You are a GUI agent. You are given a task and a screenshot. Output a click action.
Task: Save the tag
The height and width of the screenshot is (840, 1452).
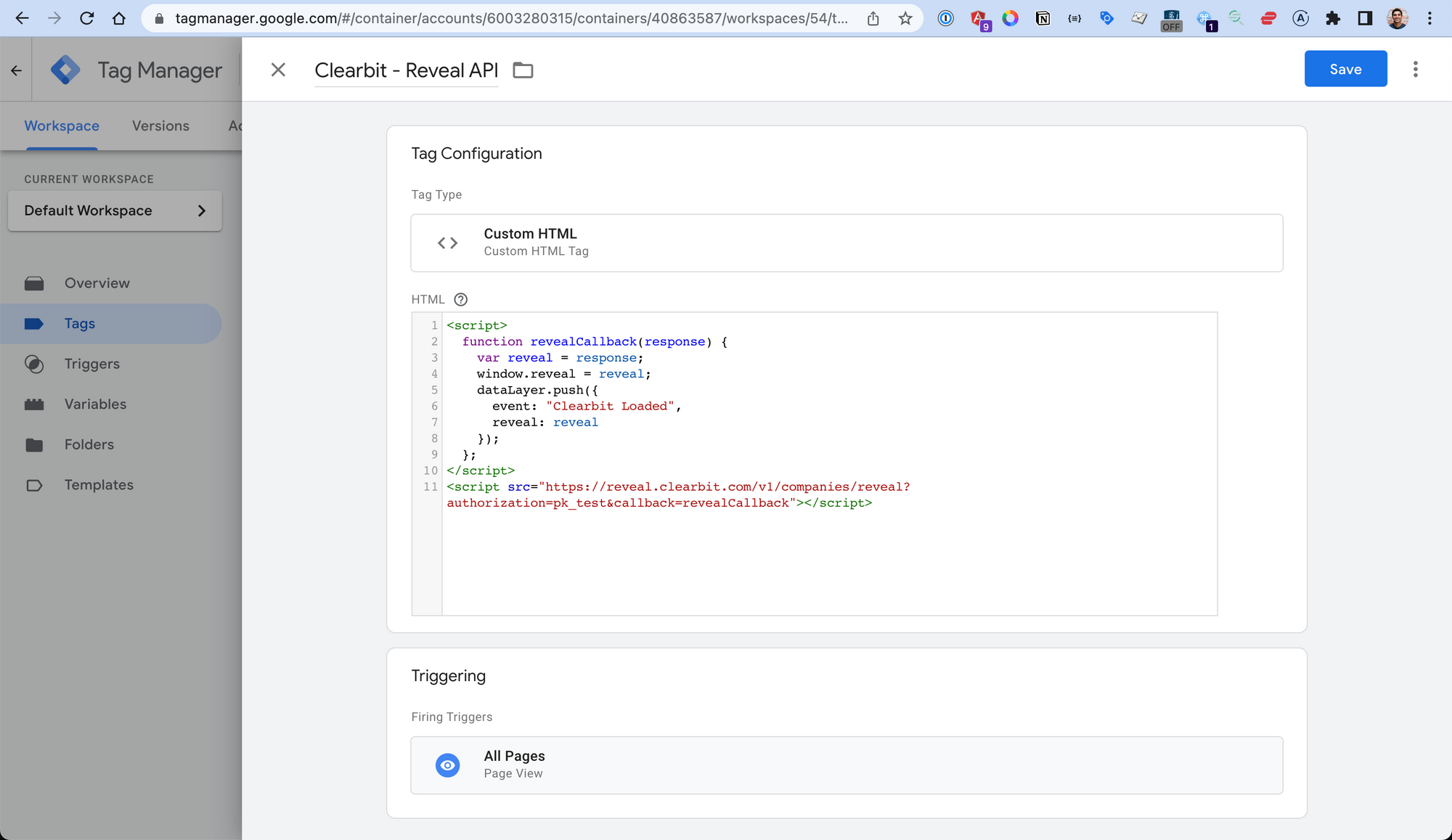point(1345,69)
